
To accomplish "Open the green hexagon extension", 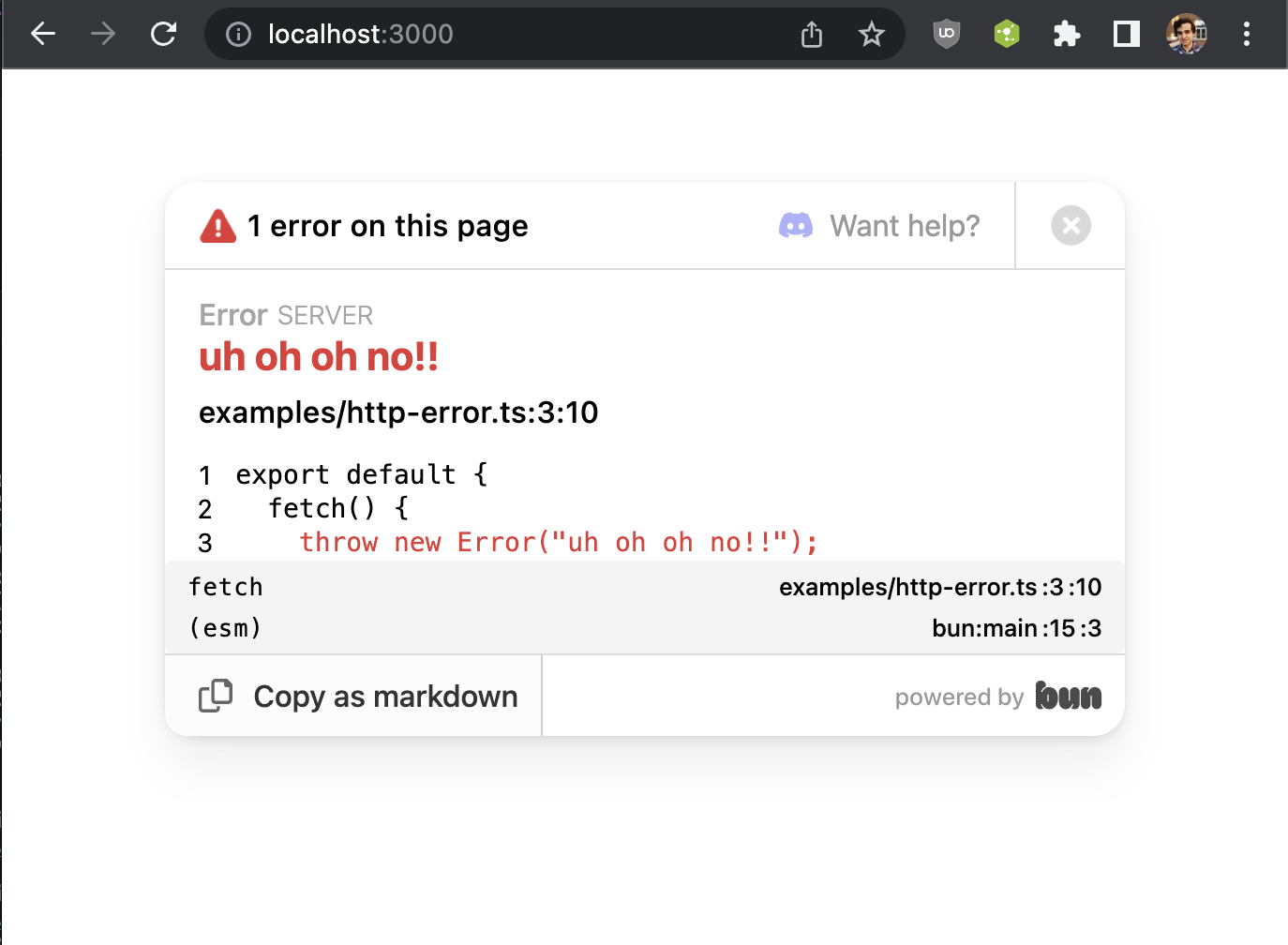I will click(x=1007, y=35).
